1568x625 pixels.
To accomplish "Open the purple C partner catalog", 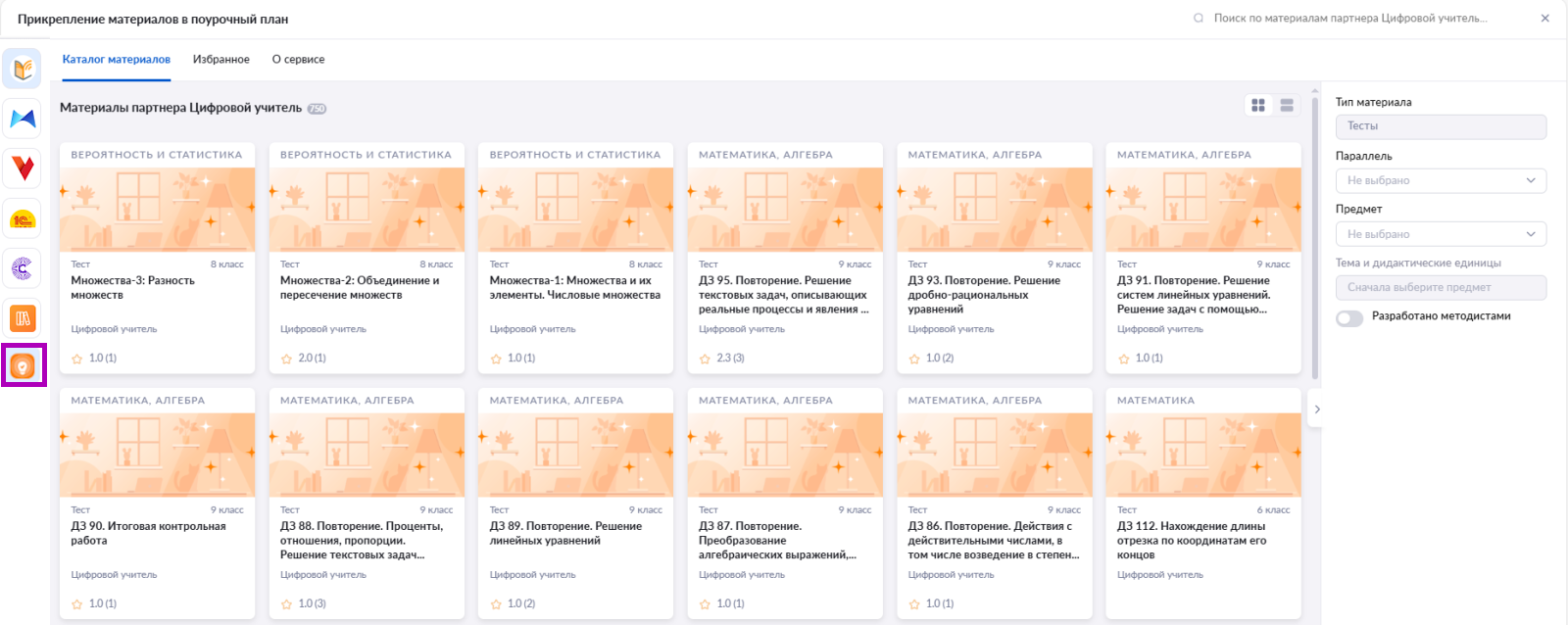I will pos(23,268).
